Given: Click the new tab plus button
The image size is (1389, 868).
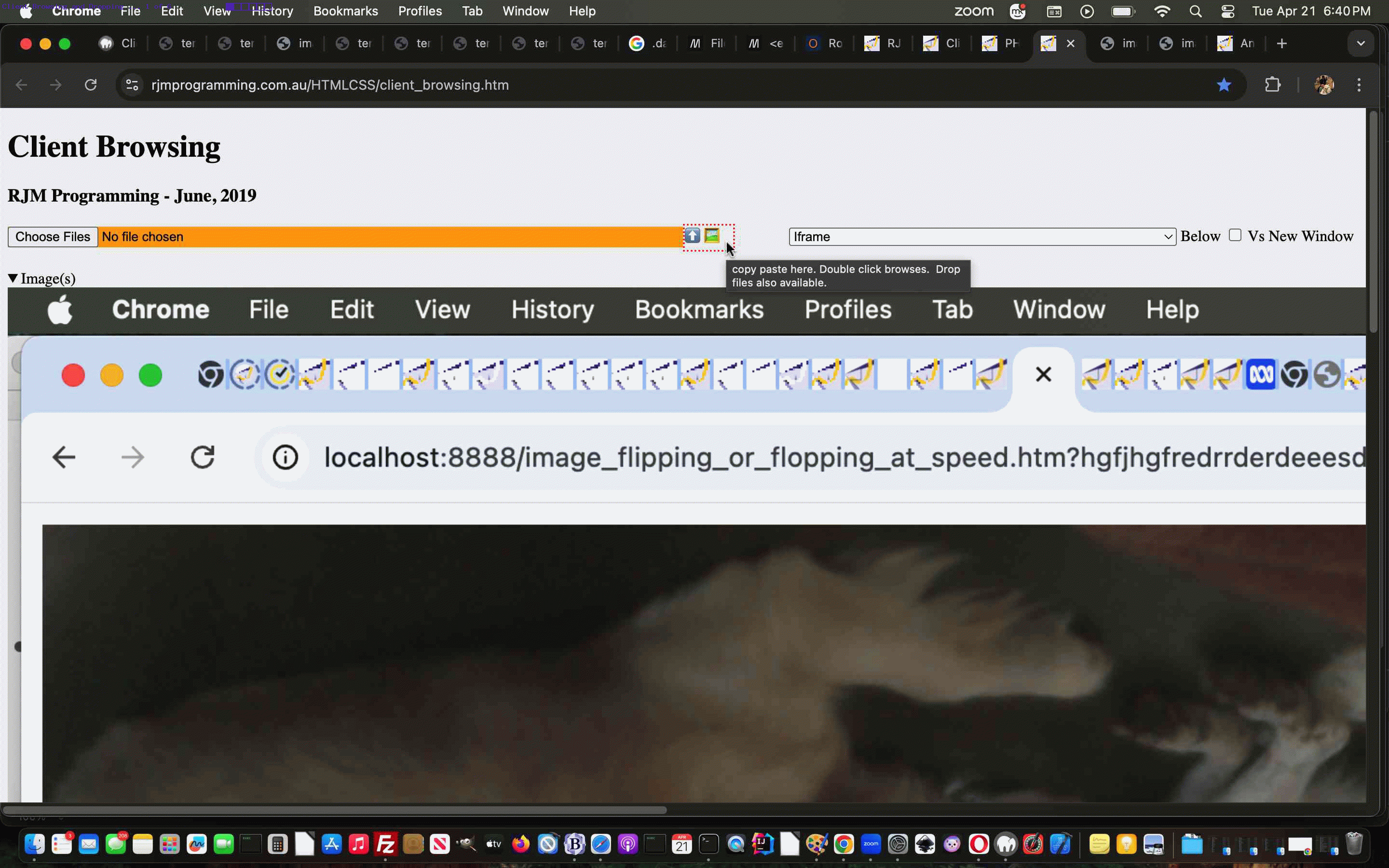Looking at the screenshot, I should (1281, 43).
